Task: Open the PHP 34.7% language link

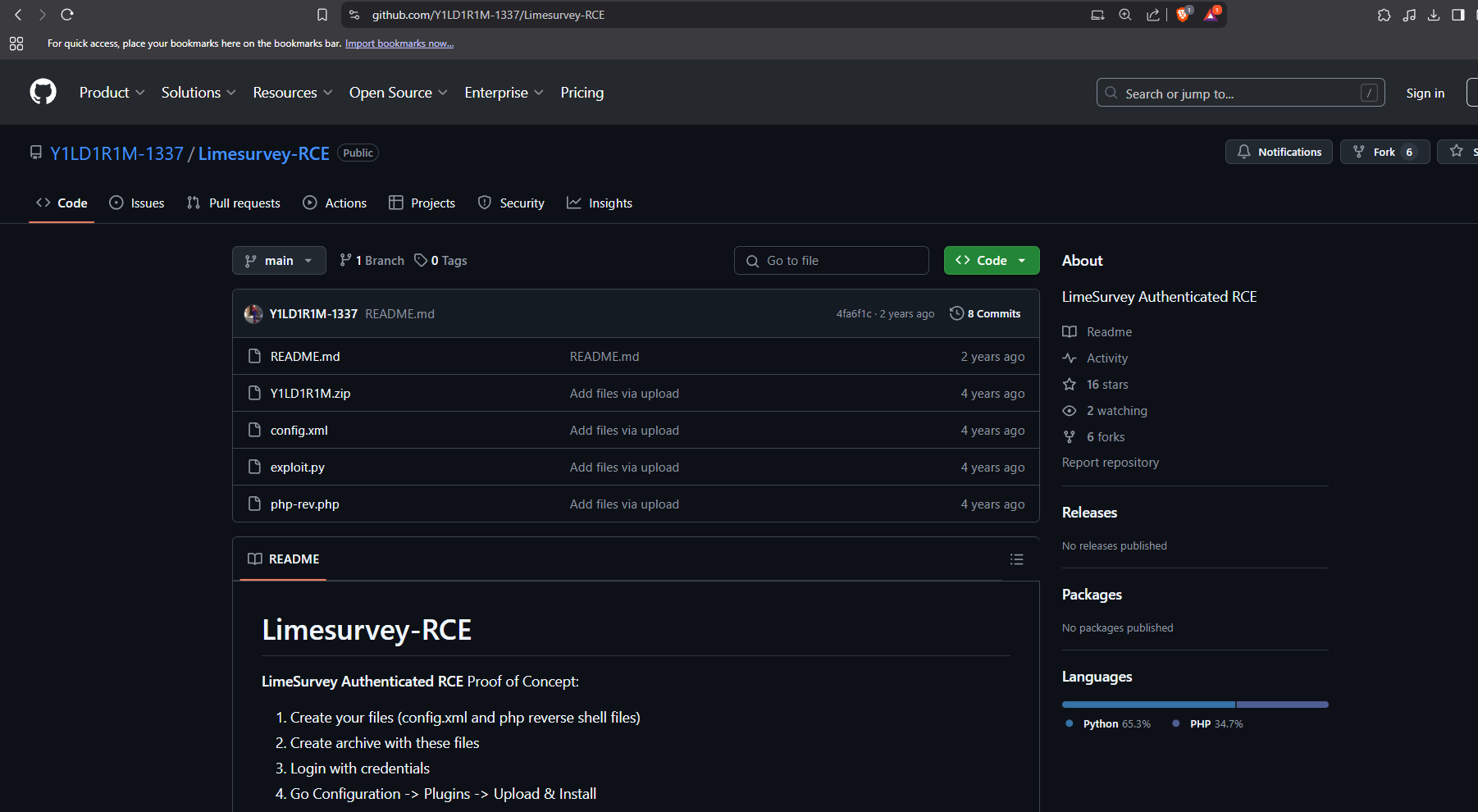Action: coord(1207,723)
